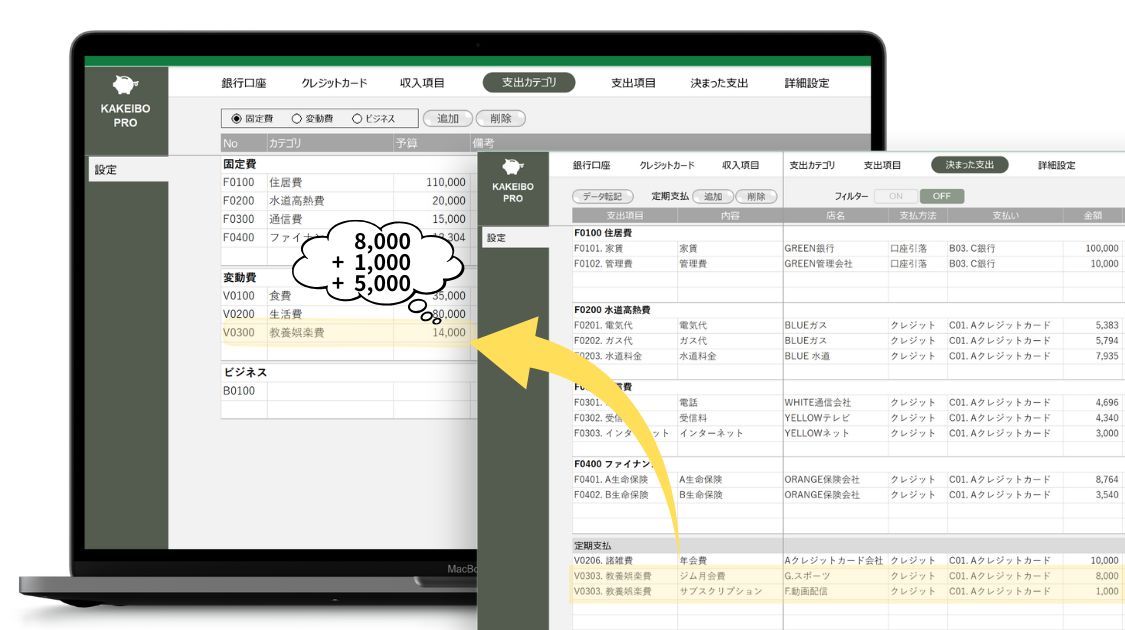Switch the フィルター toggle to ON
This screenshot has height=630, width=1125.
tap(895, 196)
